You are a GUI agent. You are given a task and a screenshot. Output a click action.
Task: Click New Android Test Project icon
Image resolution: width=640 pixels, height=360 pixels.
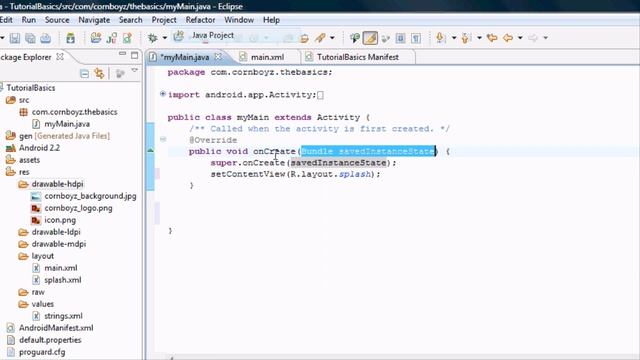pyautogui.click(x=111, y=38)
